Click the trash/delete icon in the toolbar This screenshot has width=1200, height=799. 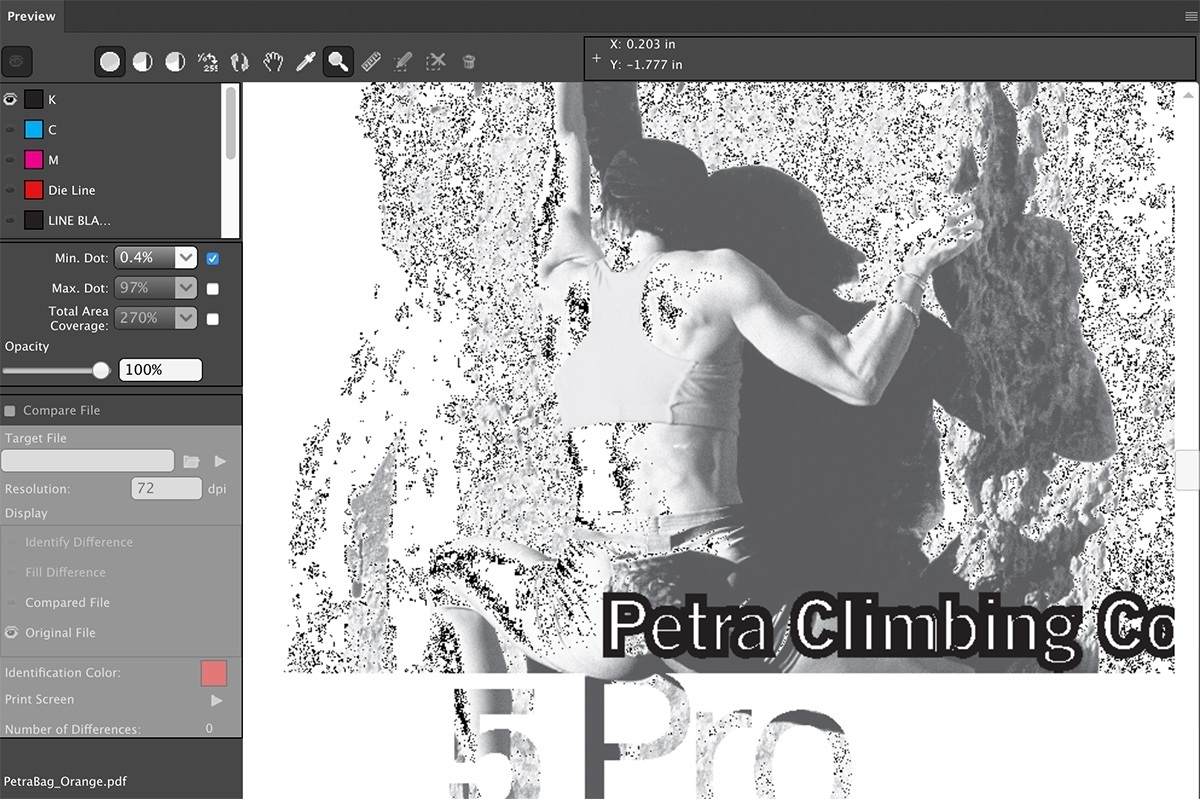(x=468, y=61)
